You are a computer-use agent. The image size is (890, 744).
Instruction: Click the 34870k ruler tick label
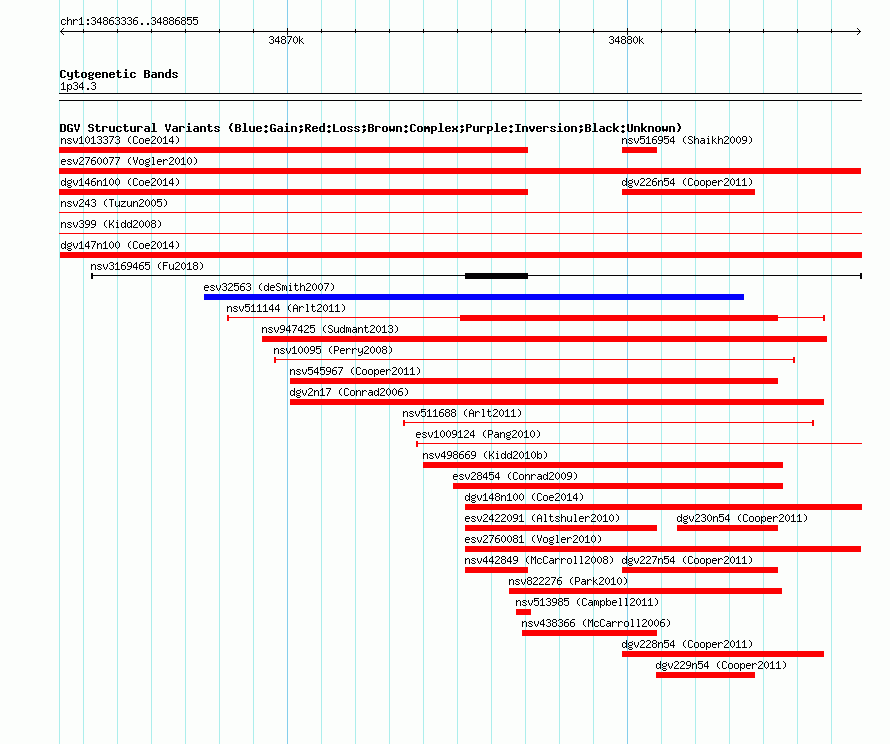click(286, 40)
